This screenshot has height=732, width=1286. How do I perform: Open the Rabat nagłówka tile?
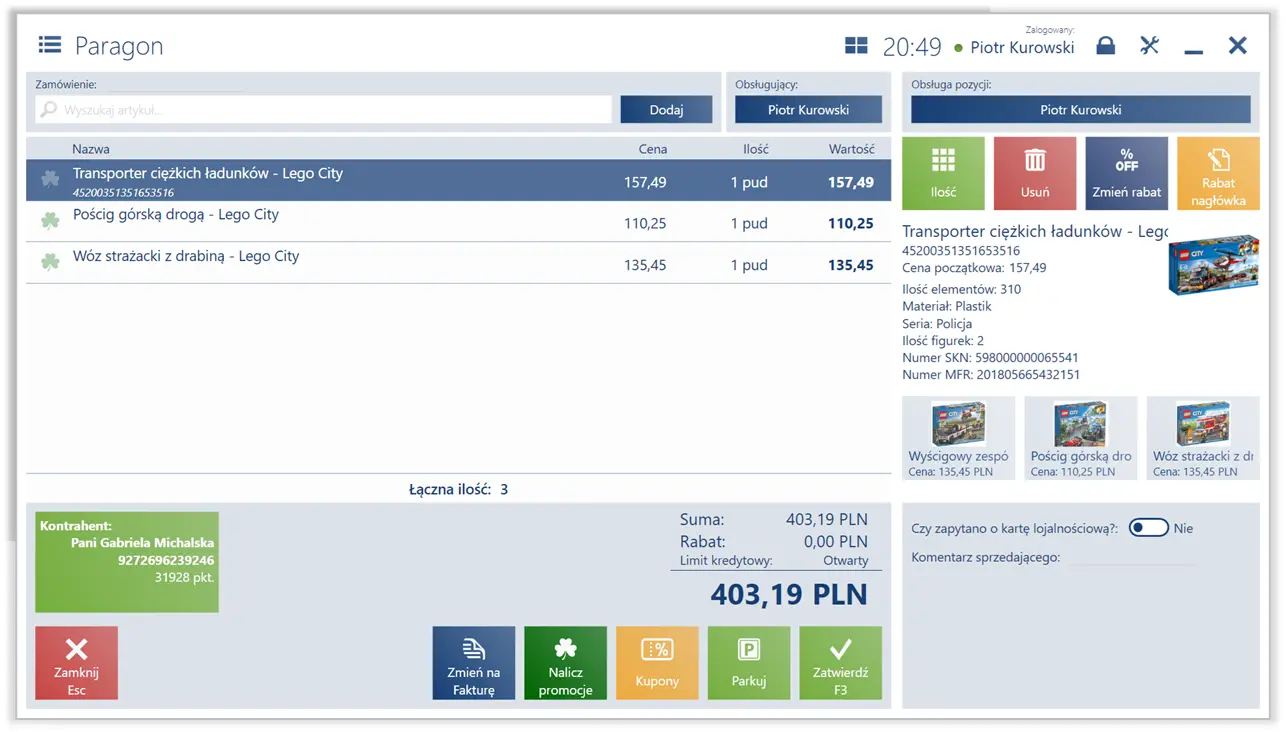coord(1218,173)
